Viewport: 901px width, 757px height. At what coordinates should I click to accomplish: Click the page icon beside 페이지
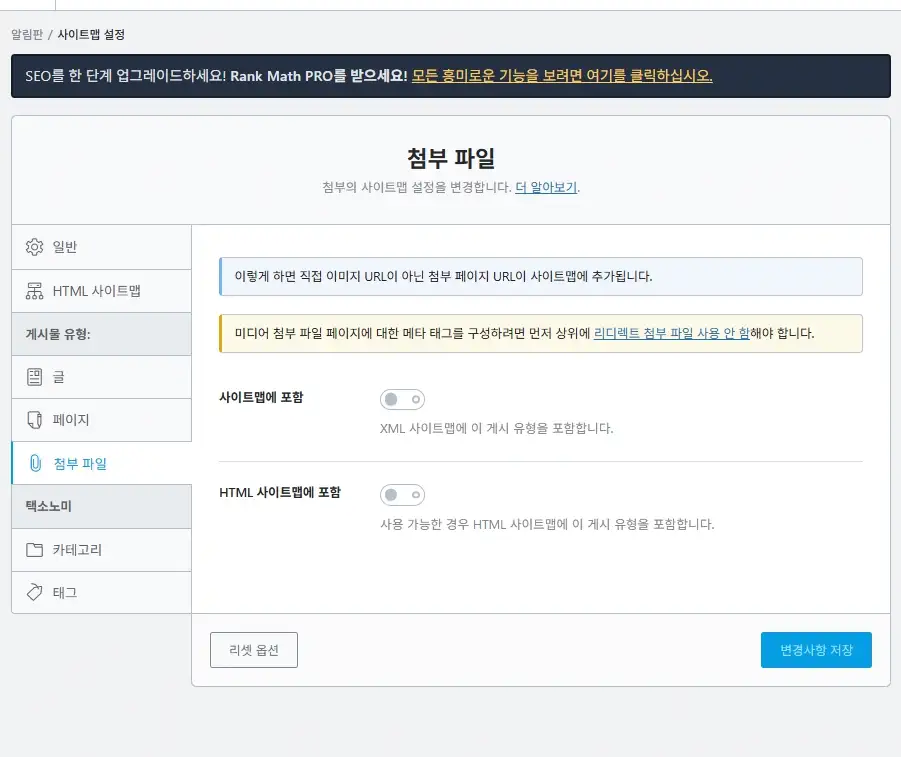35,420
